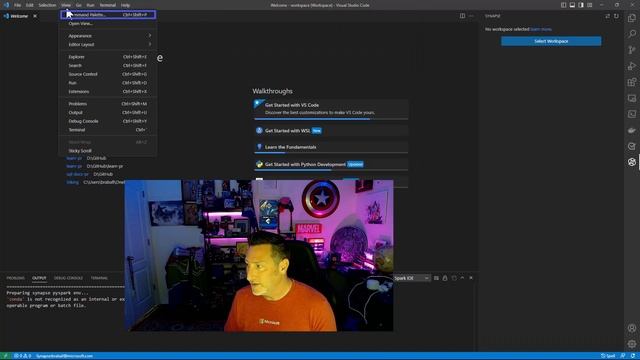Click the refresh icon in the Synapse panel header
The image size is (640, 360).
point(616,16)
